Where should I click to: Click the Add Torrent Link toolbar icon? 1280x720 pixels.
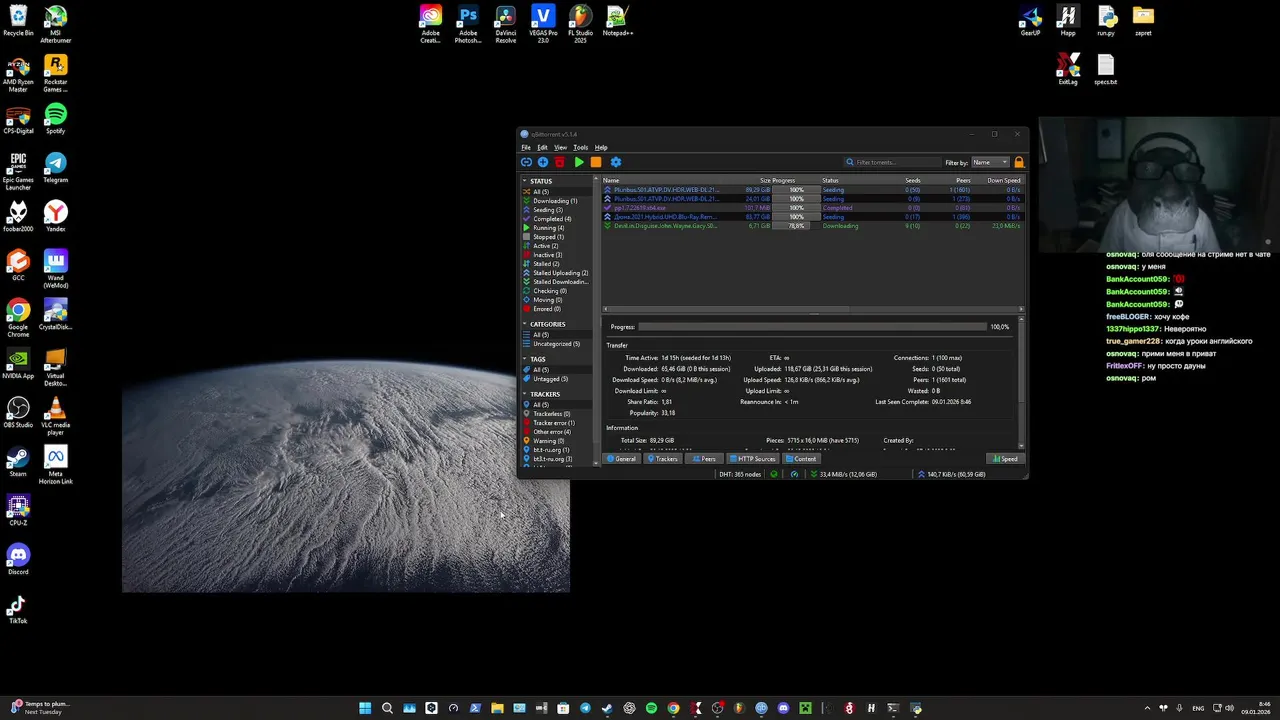(x=526, y=162)
